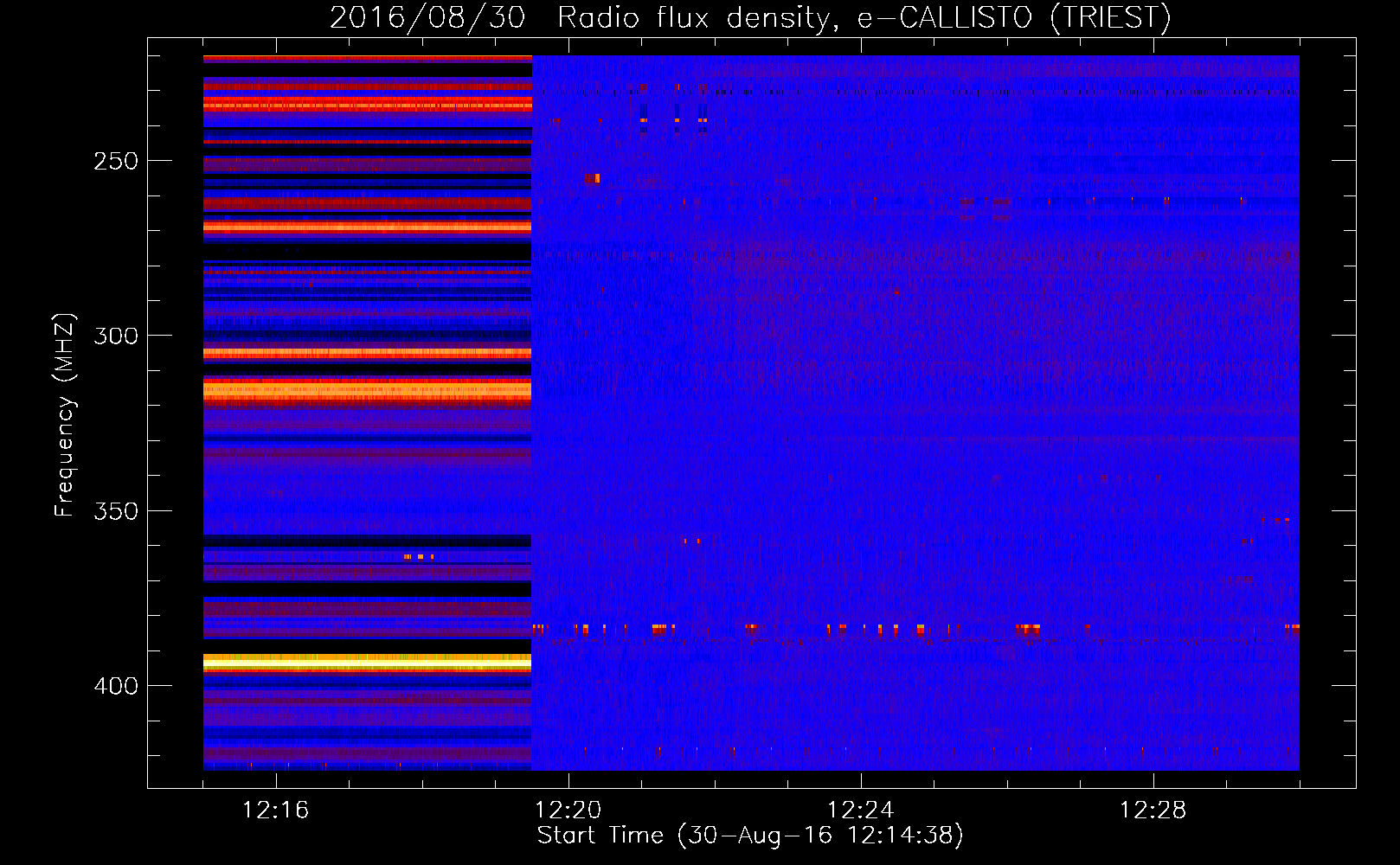Select the 400 frequency tick label
This screenshot has height=865, width=1400.
[116, 686]
